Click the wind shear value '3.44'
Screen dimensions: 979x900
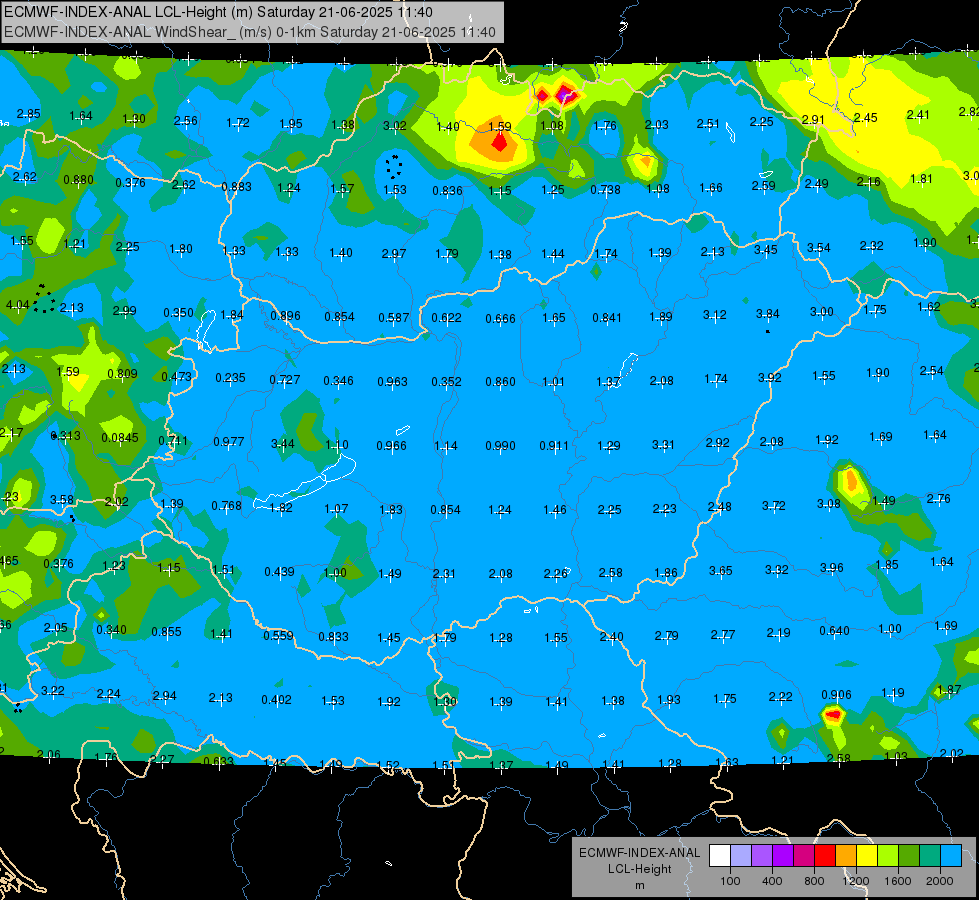[x=282, y=443]
